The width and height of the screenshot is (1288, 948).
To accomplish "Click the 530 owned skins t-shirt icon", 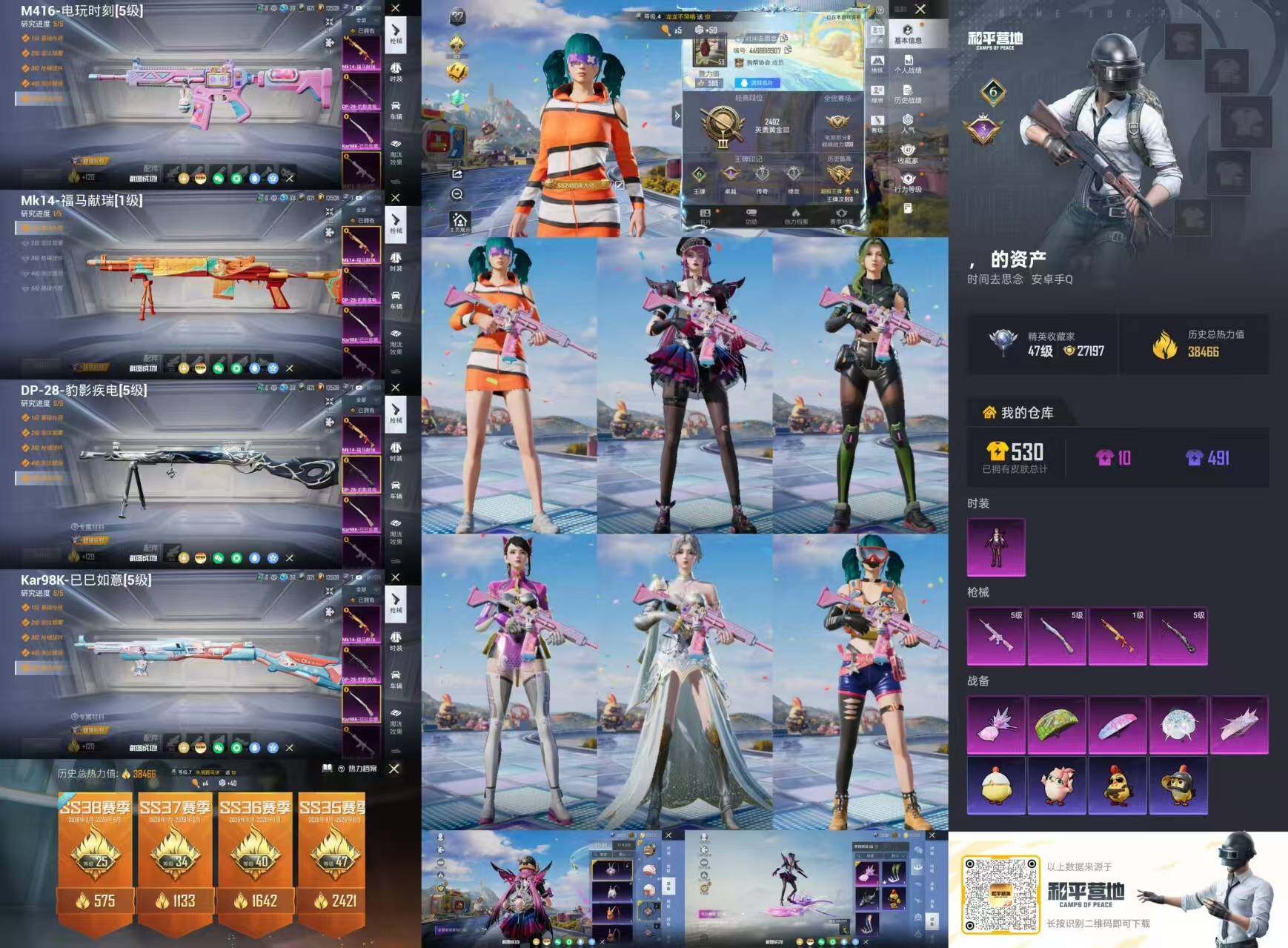I will 997,451.
